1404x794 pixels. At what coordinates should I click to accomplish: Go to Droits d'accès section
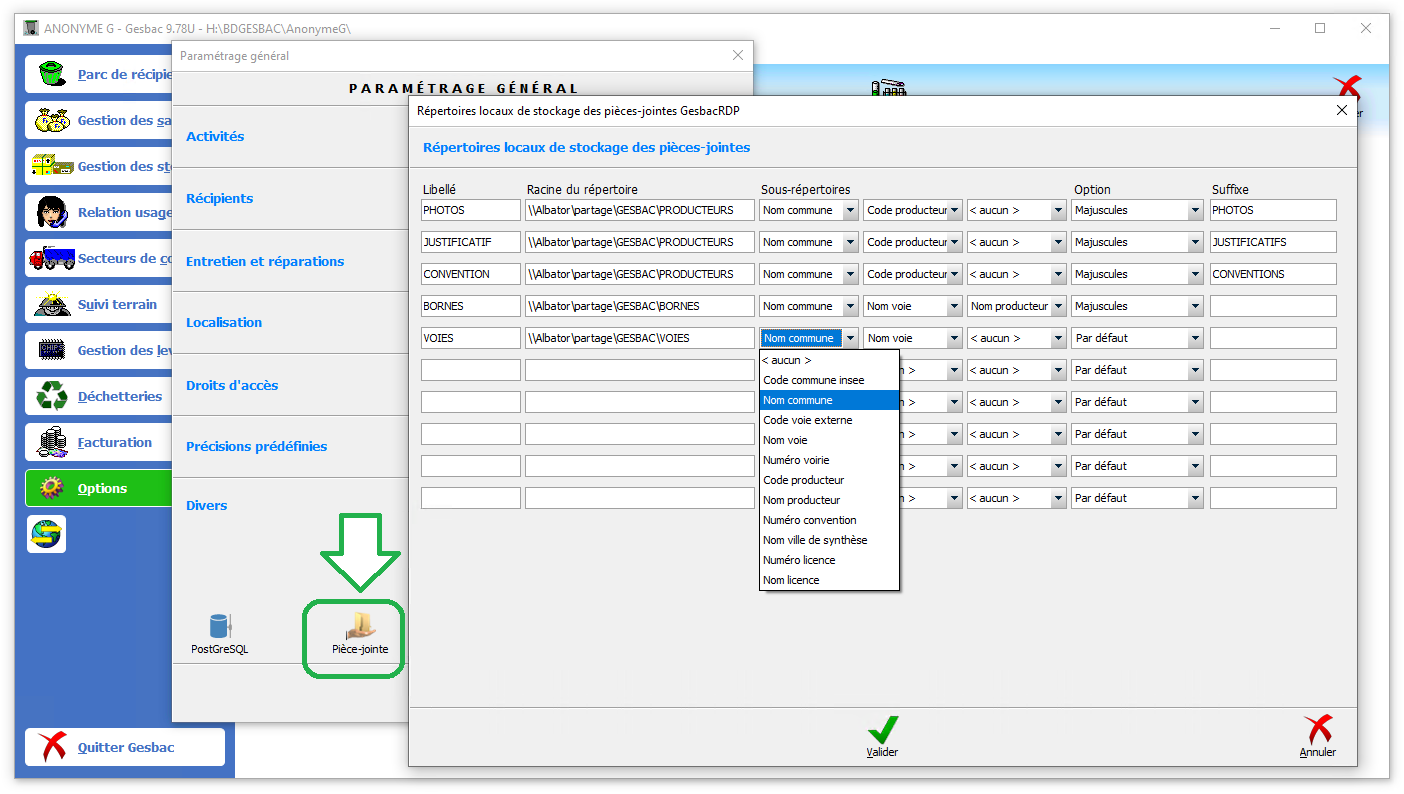232,386
